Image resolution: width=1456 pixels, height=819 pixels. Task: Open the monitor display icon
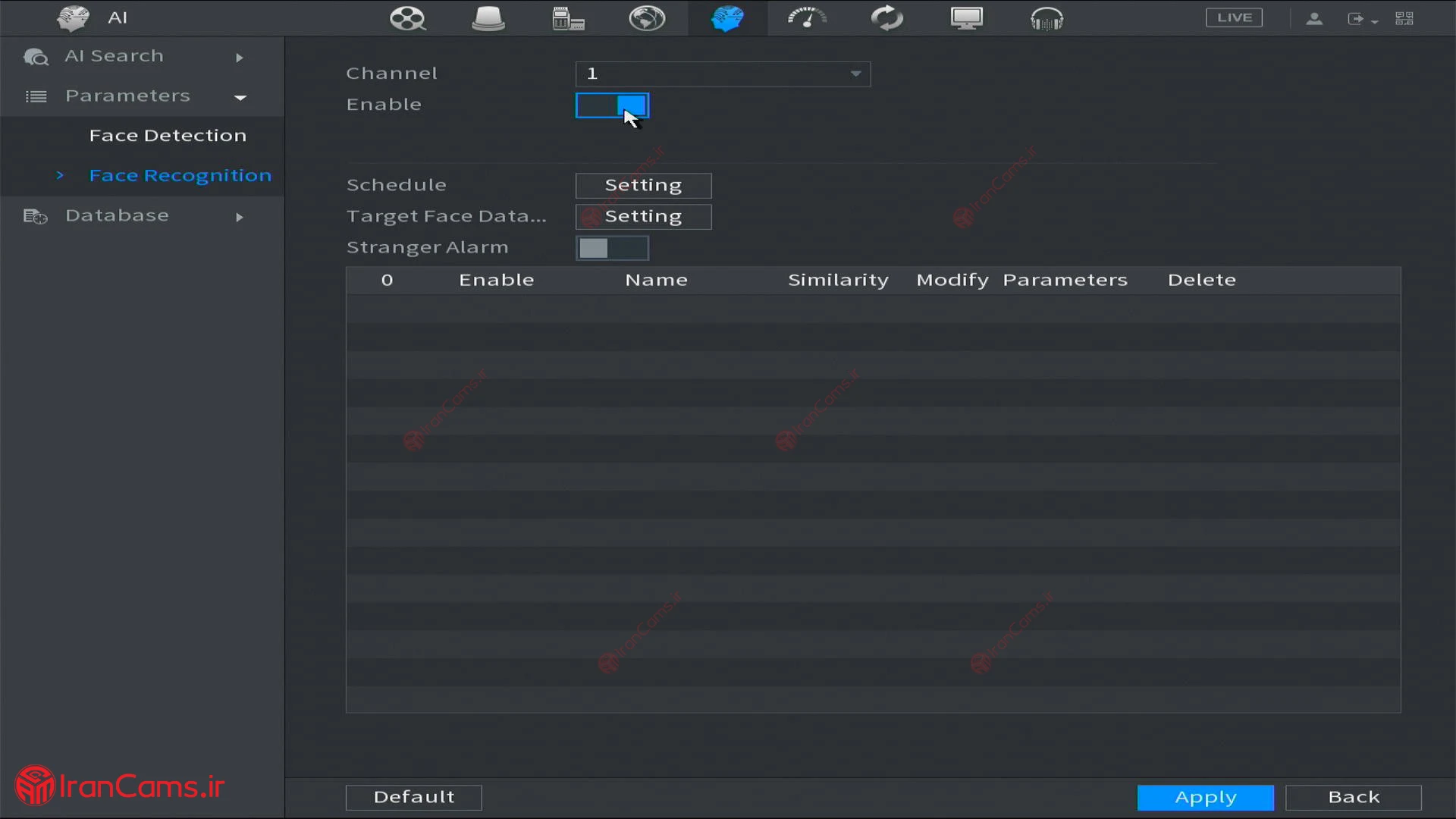967,18
